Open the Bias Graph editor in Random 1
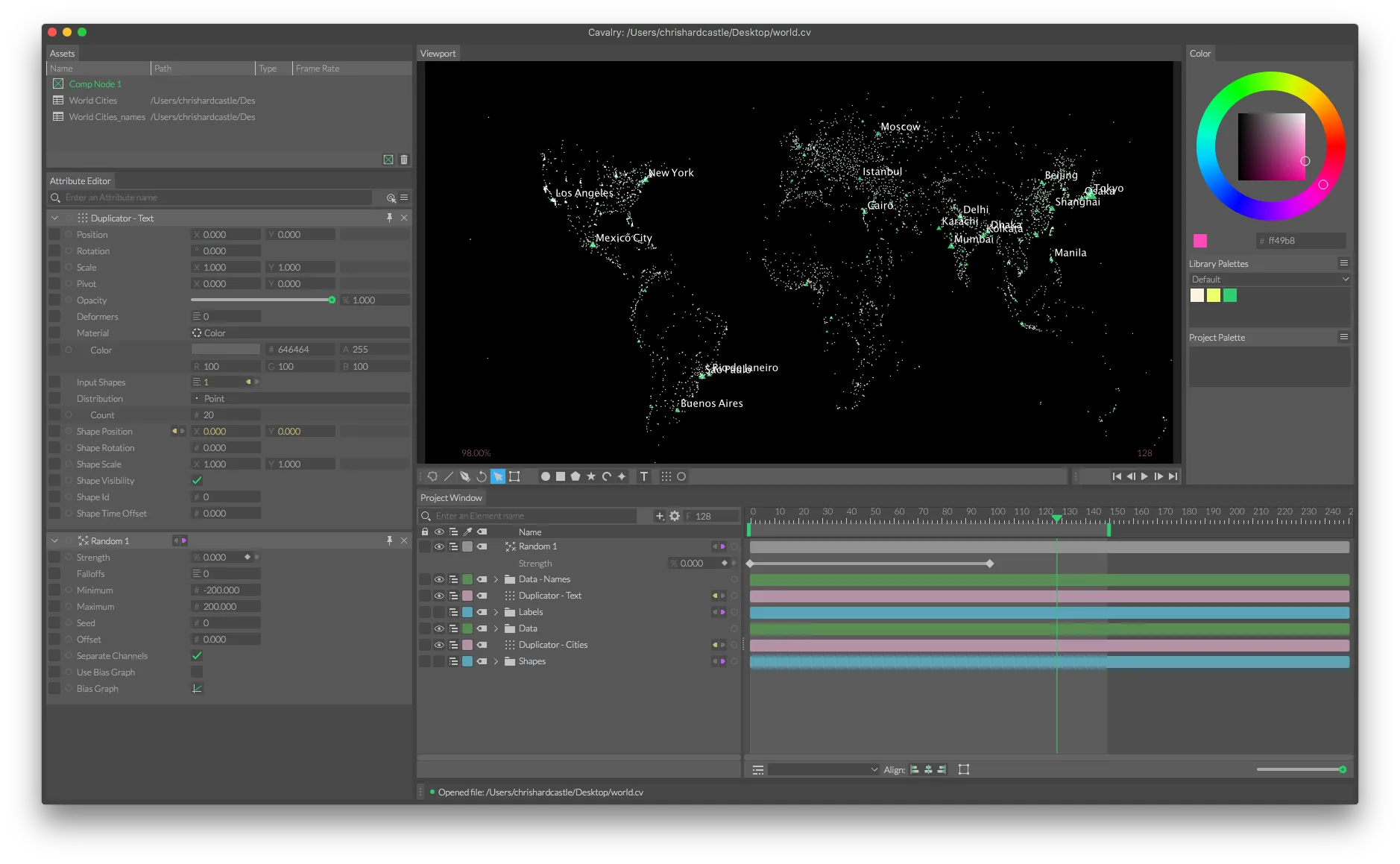Image resolution: width=1400 pixels, height=864 pixels. 197,688
